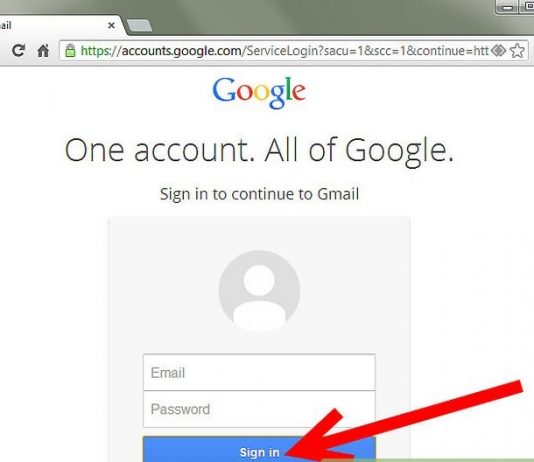Viewport: 534px width, 462px height.
Task: Click the blue Sign in button
Action: (259, 449)
